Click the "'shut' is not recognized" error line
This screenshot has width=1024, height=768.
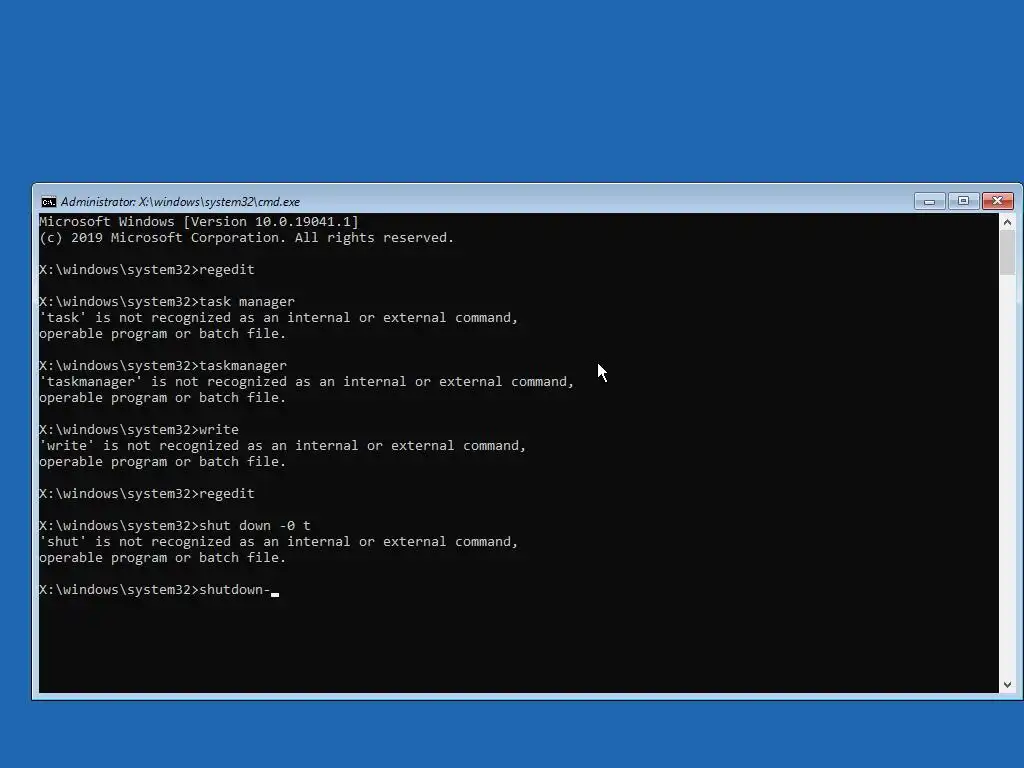pos(278,541)
